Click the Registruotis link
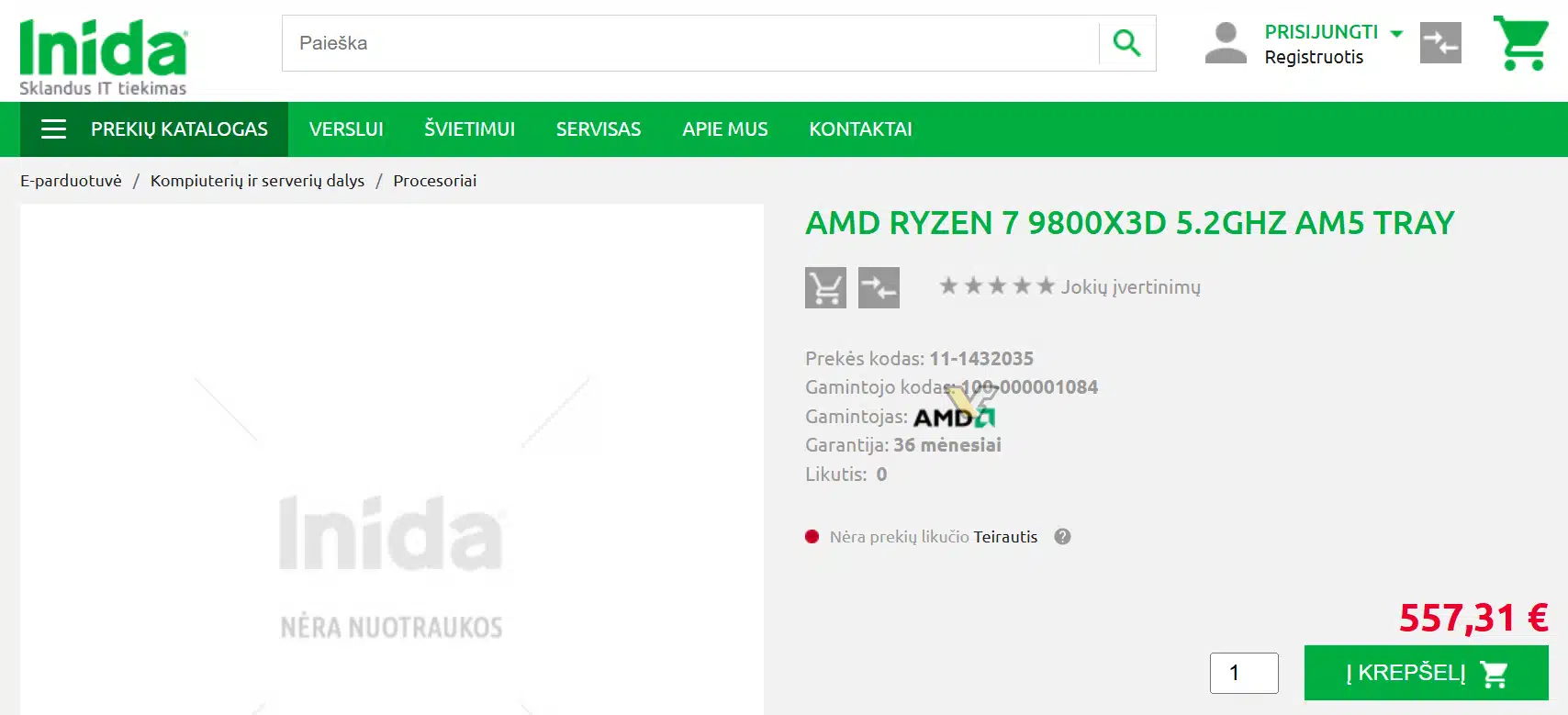This screenshot has height=715, width=1568. (1314, 57)
